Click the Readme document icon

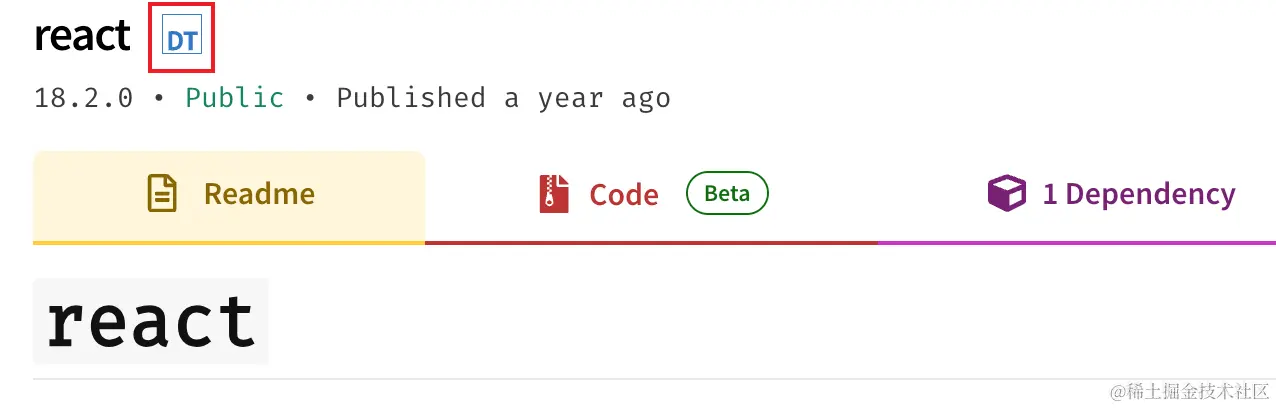(x=162, y=193)
